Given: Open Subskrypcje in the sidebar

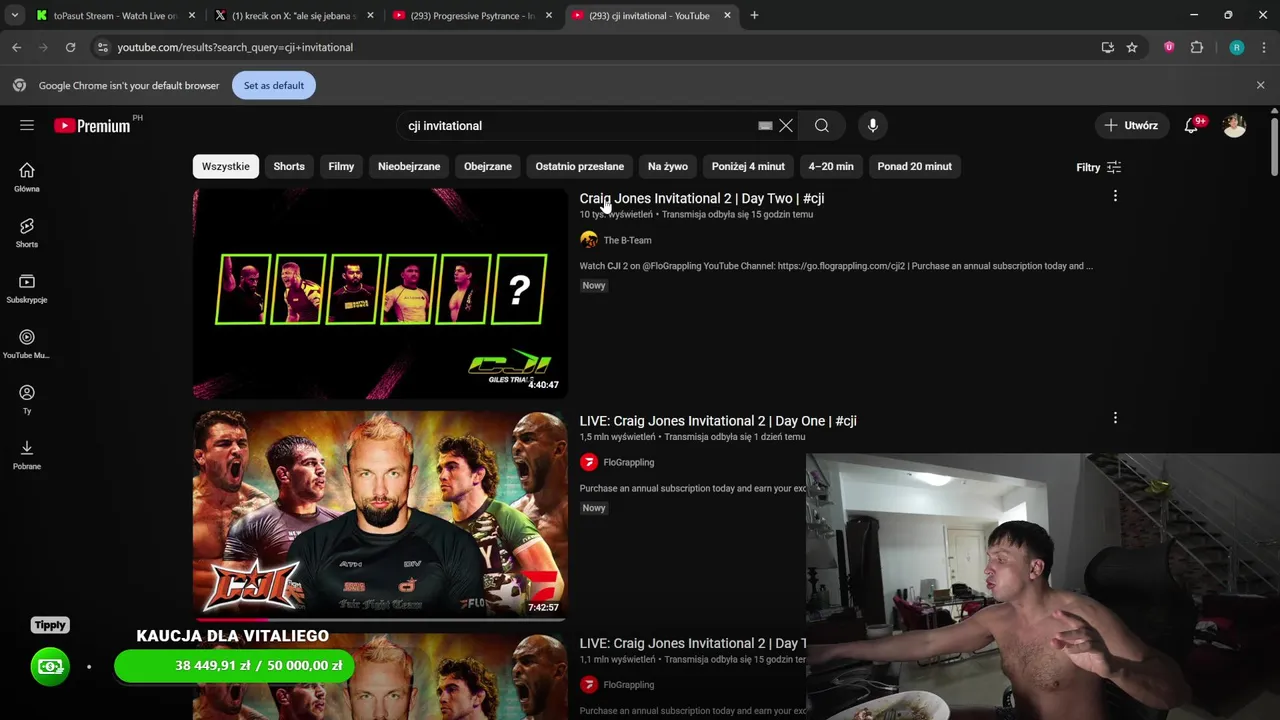Looking at the screenshot, I should pos(27,288).
